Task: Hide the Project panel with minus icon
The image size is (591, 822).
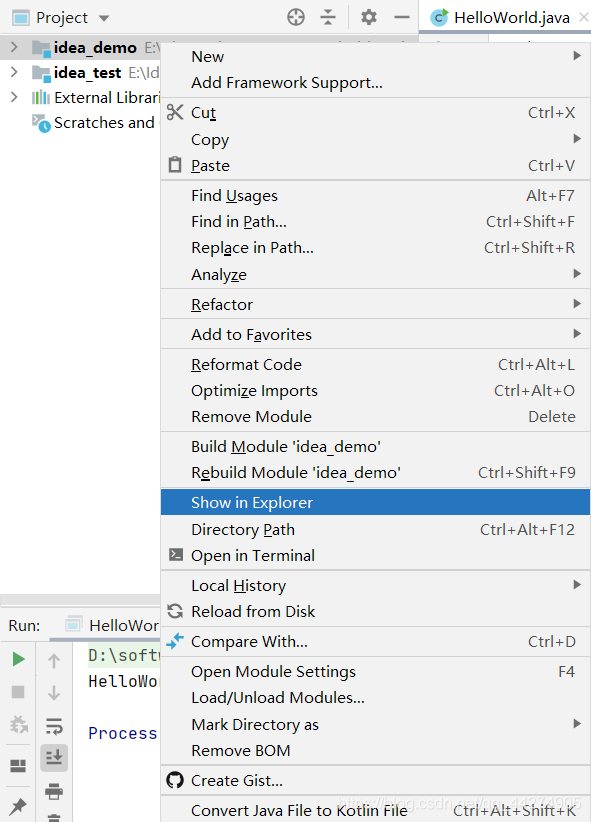Action: [402, 17]
